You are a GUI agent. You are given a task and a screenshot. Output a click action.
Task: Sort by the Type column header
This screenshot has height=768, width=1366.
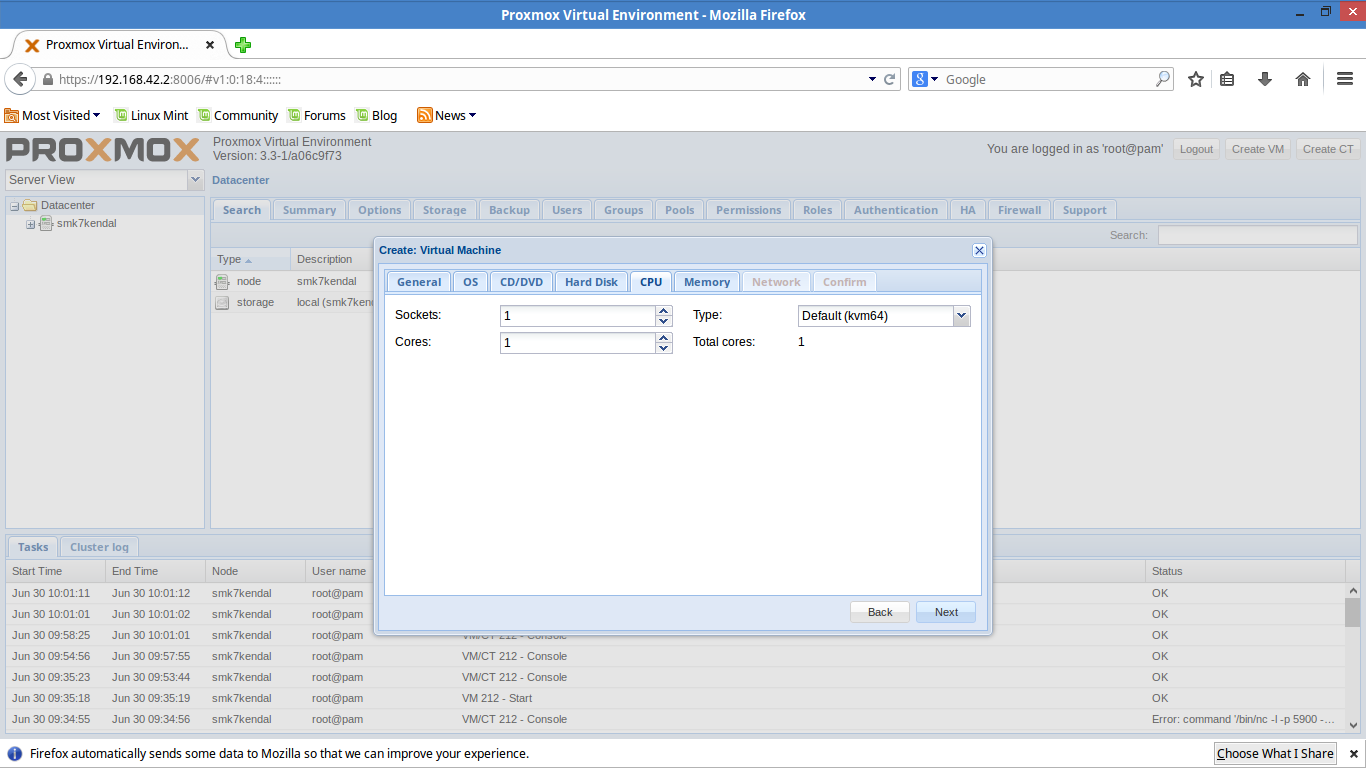tap(250, 259)
